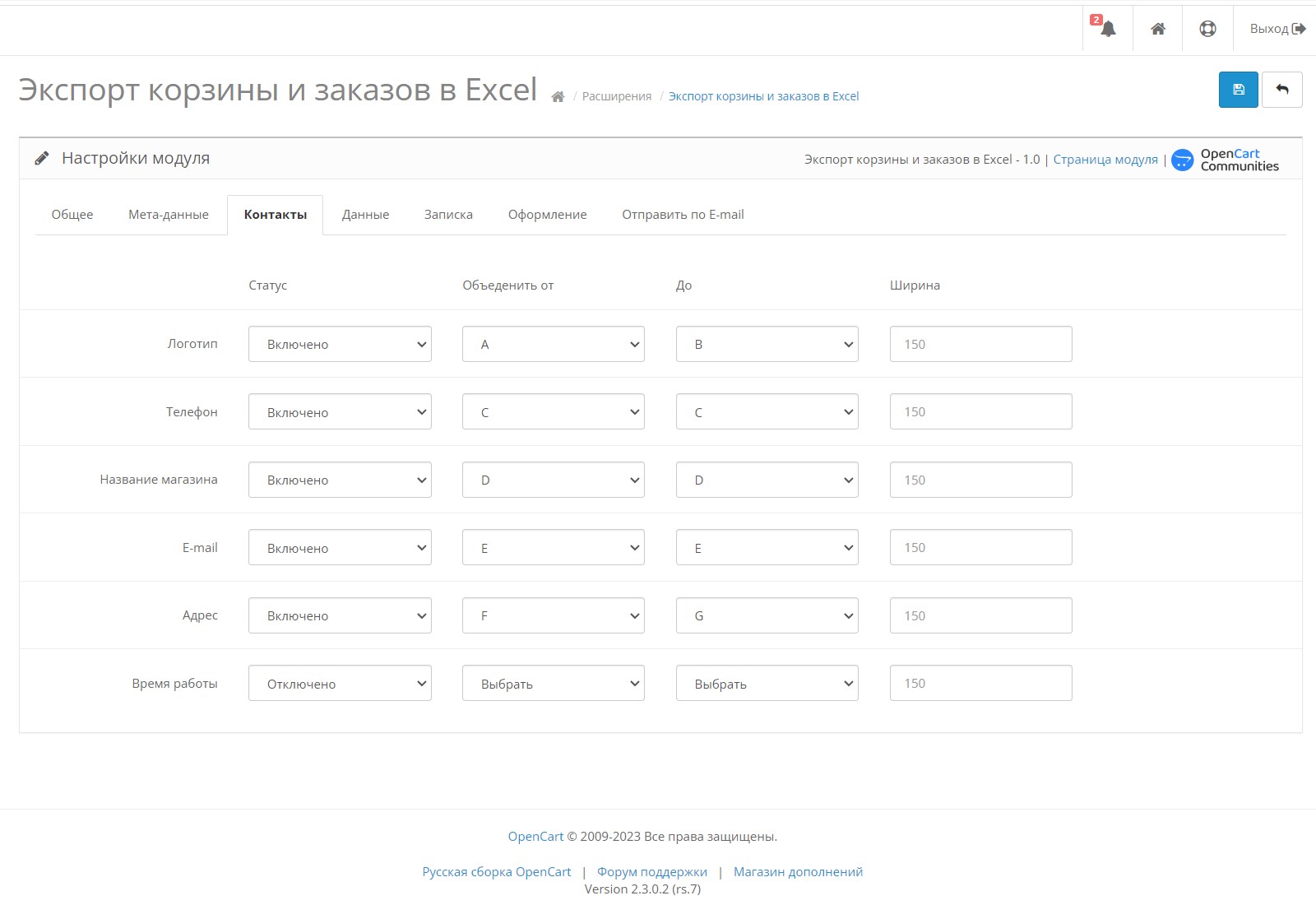Click the breadcrumb home icon
The width and height of the screenshot is (1316, 905).
click(558, 97)
